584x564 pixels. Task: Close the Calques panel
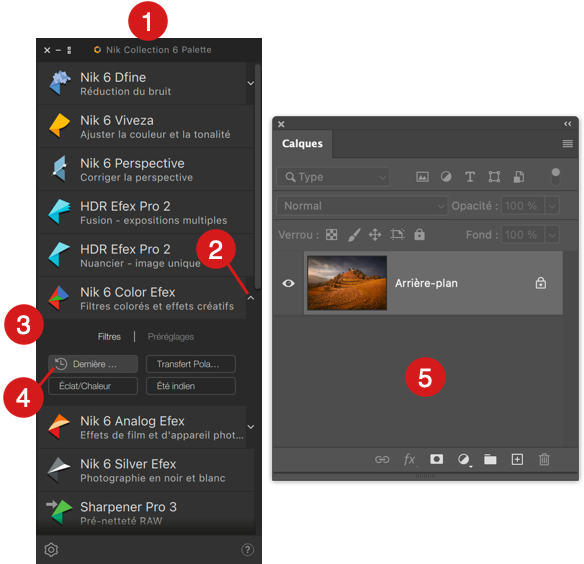pos(281,124)
